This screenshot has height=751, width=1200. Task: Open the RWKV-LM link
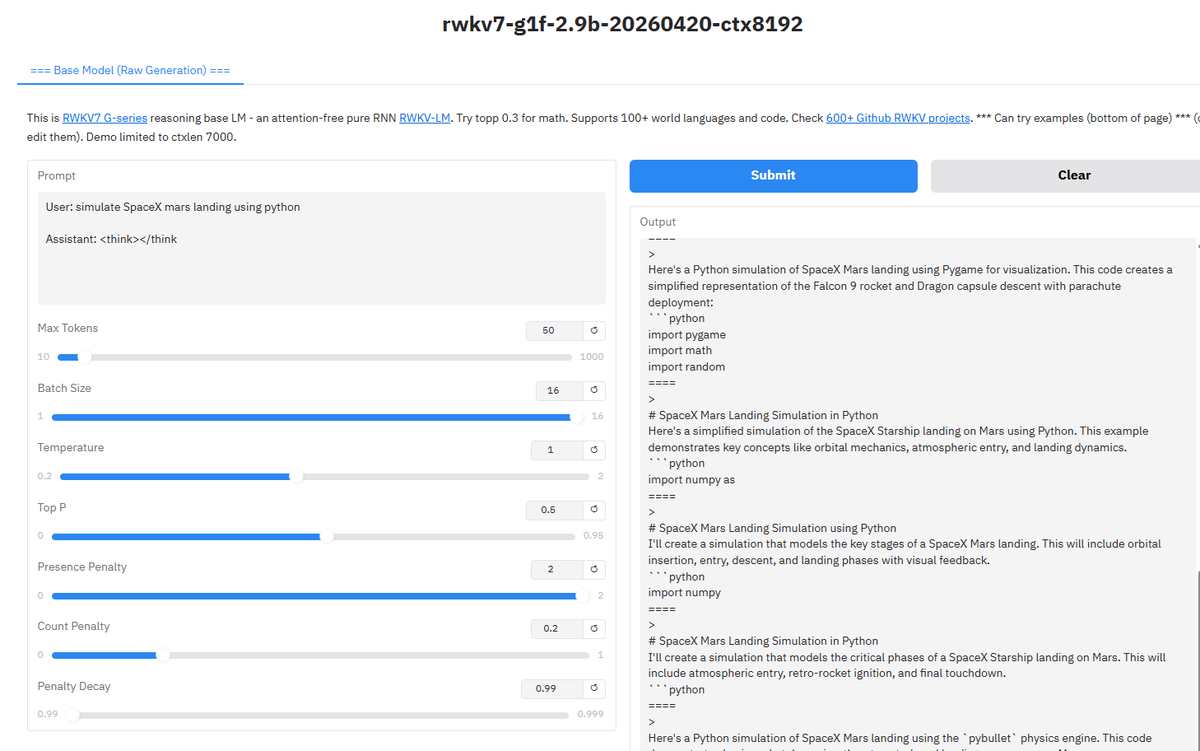click(424, 118)
